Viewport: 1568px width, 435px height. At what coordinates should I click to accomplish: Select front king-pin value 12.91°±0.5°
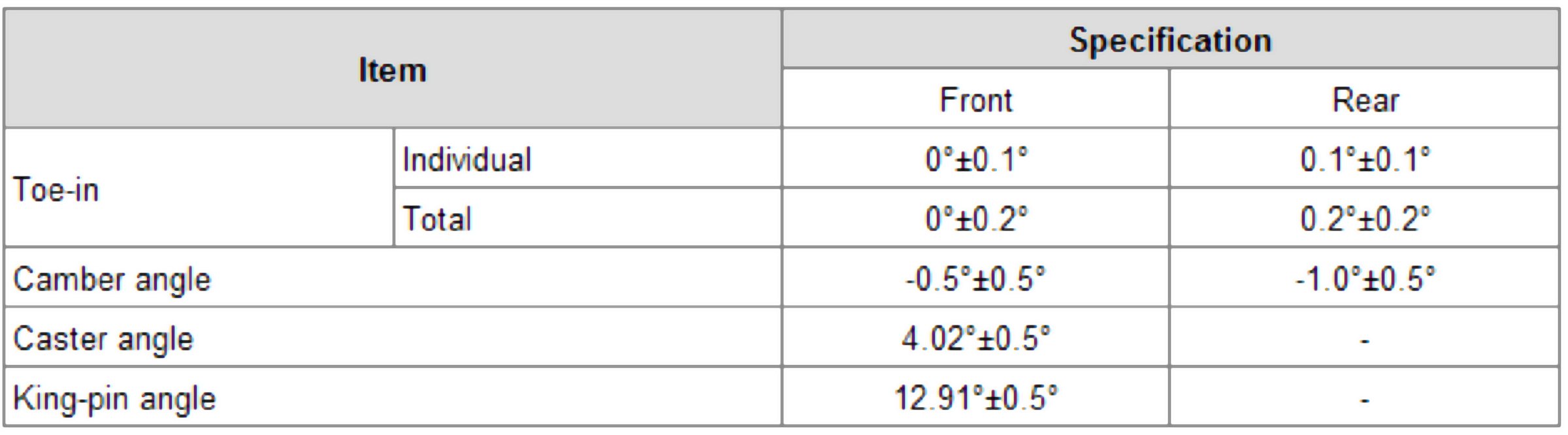(x=975, y=398)
